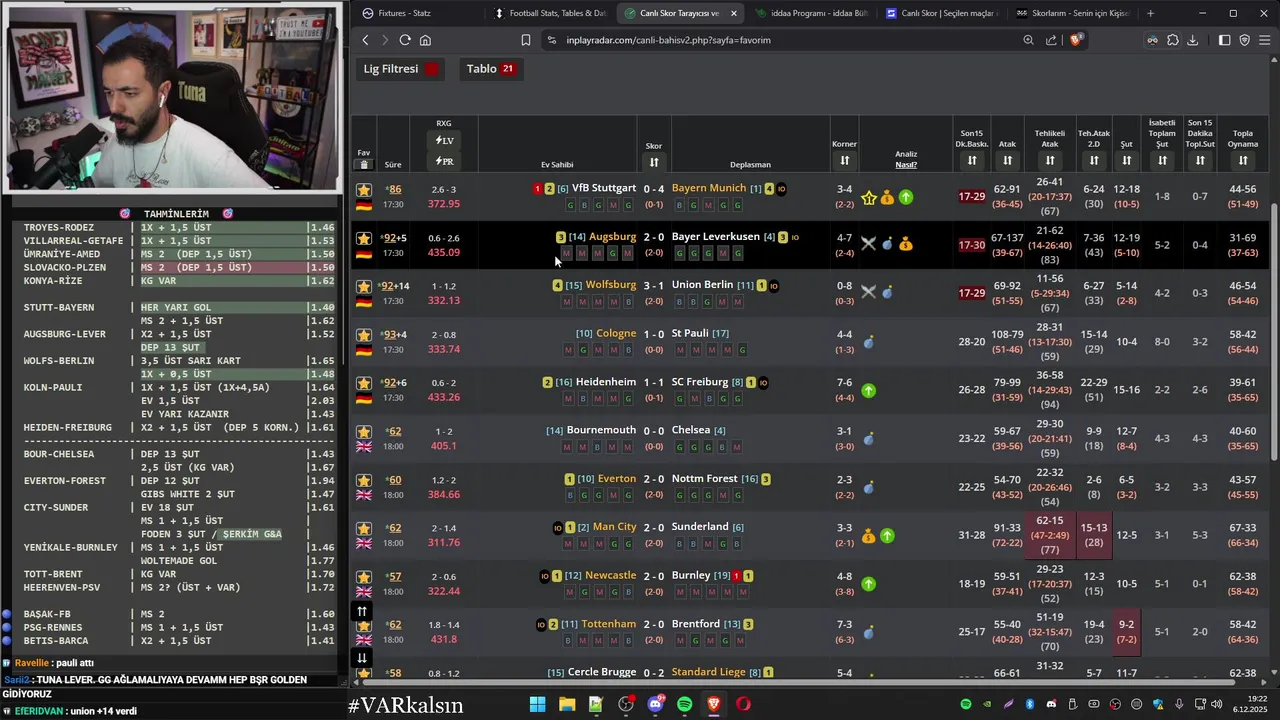Click crossed swords icon in Augsburg row
1280x720 pixels.
click(869, 244)
